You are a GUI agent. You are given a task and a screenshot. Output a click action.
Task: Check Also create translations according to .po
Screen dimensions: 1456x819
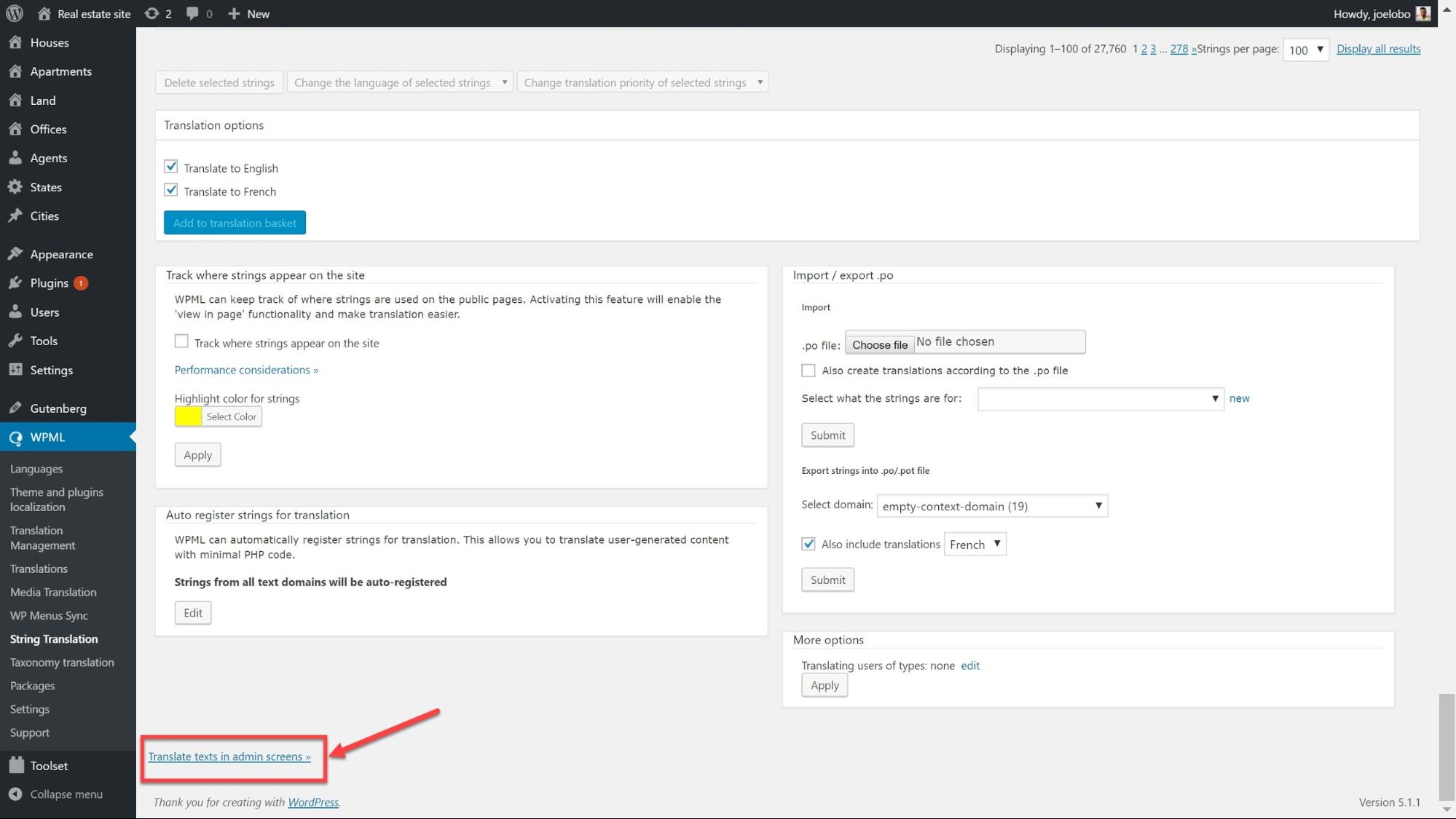(808, 371)
